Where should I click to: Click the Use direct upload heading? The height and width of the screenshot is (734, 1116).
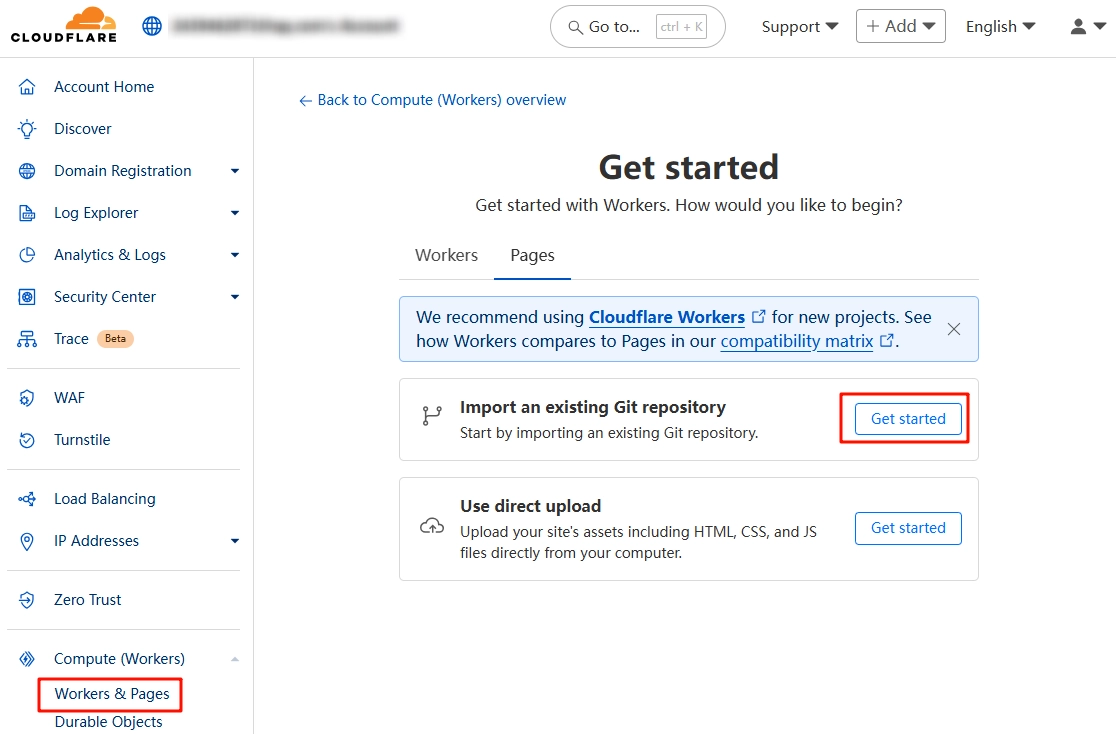(x=530, y=506)
